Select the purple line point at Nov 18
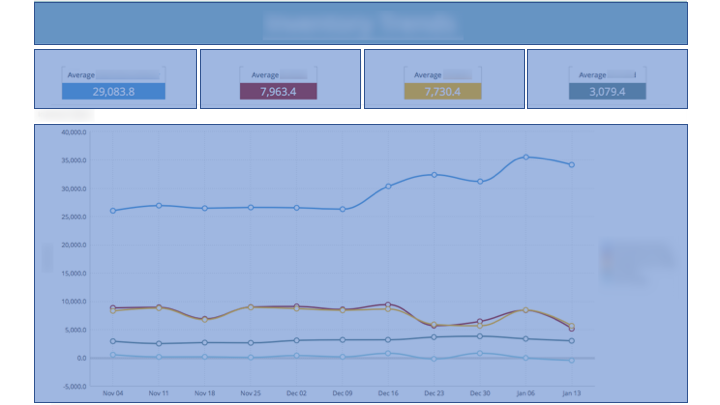The height and width of the screenshot is (405, 720). point(205,319)
